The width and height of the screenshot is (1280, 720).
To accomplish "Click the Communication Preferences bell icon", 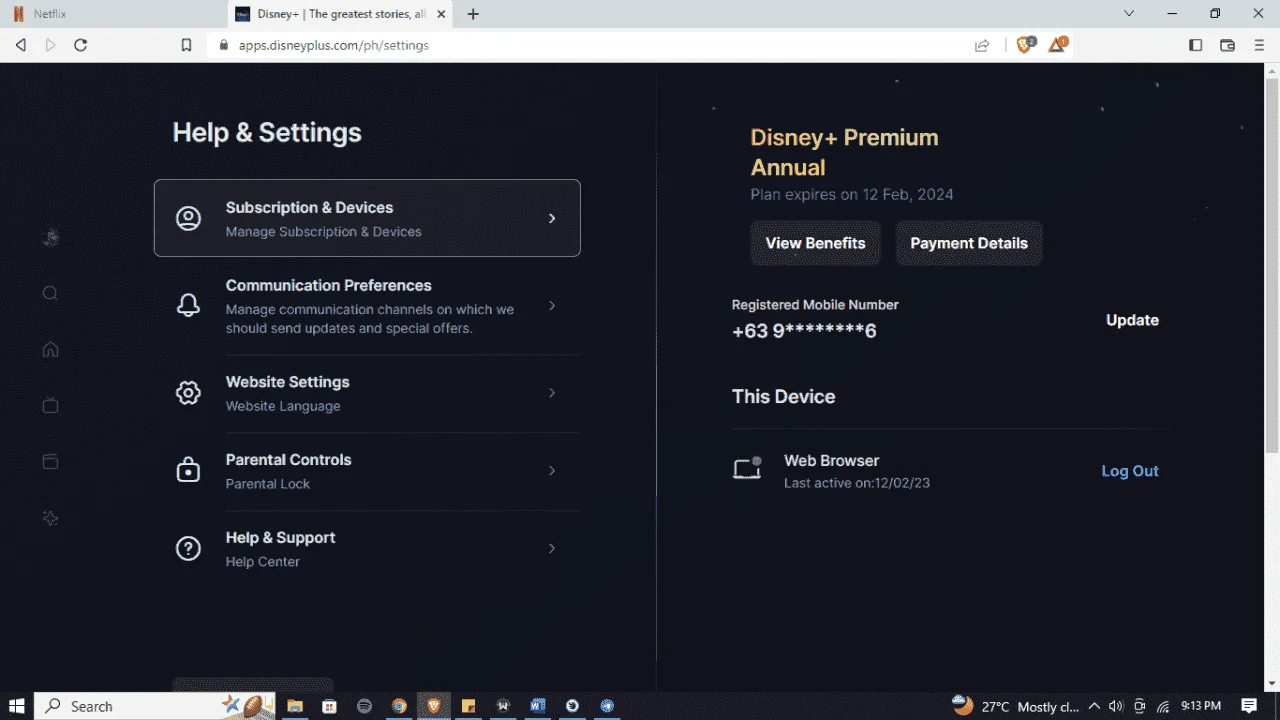I will click(x=188, y=306).
